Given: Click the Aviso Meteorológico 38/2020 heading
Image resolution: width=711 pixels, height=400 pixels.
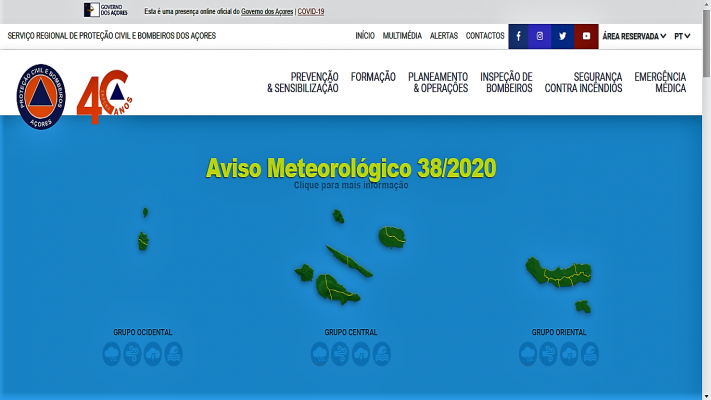Looking at the screenshot, I should point(351,168).
